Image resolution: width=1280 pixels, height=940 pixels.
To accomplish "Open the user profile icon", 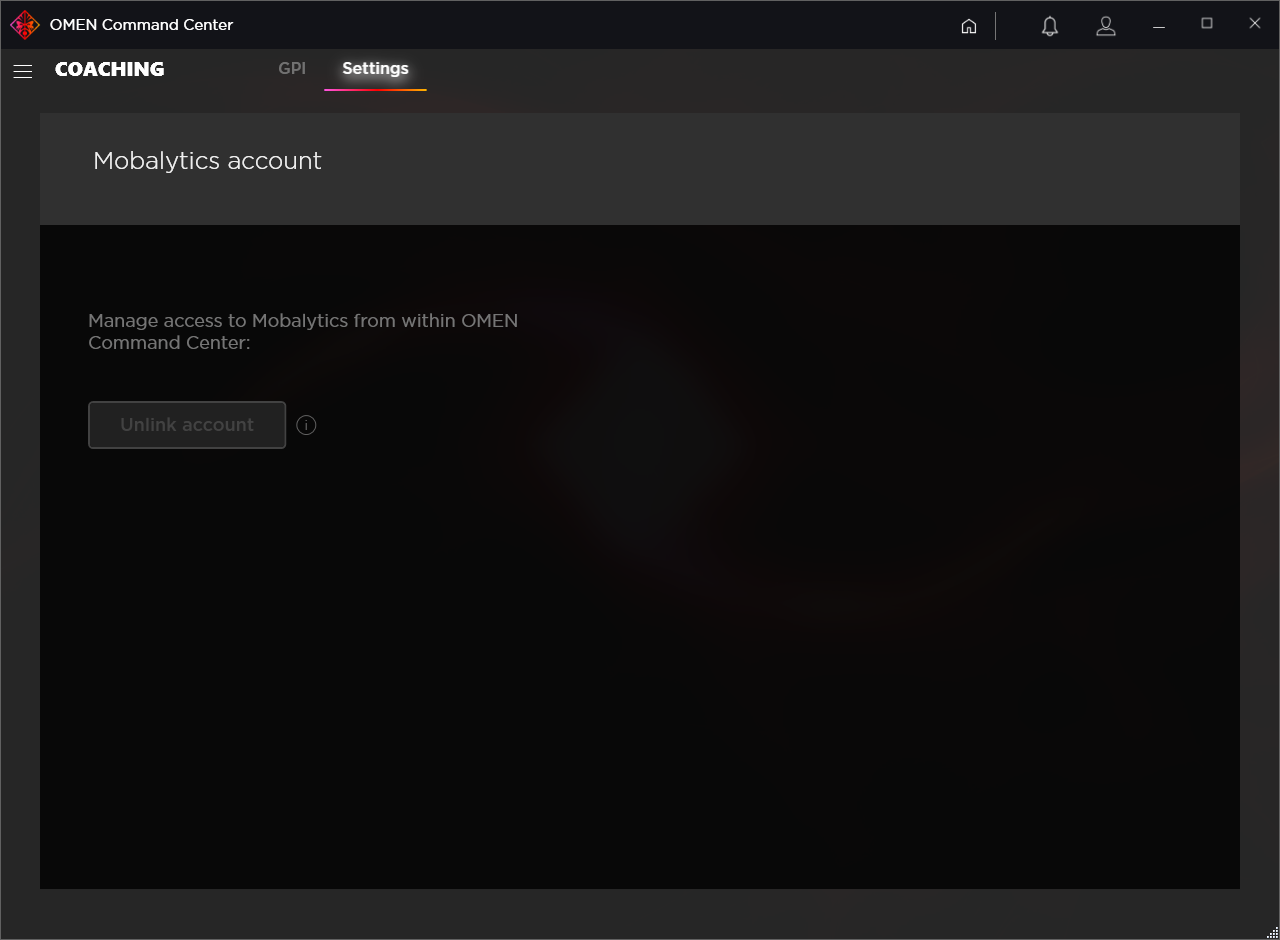I will (x=1106, y=26).
